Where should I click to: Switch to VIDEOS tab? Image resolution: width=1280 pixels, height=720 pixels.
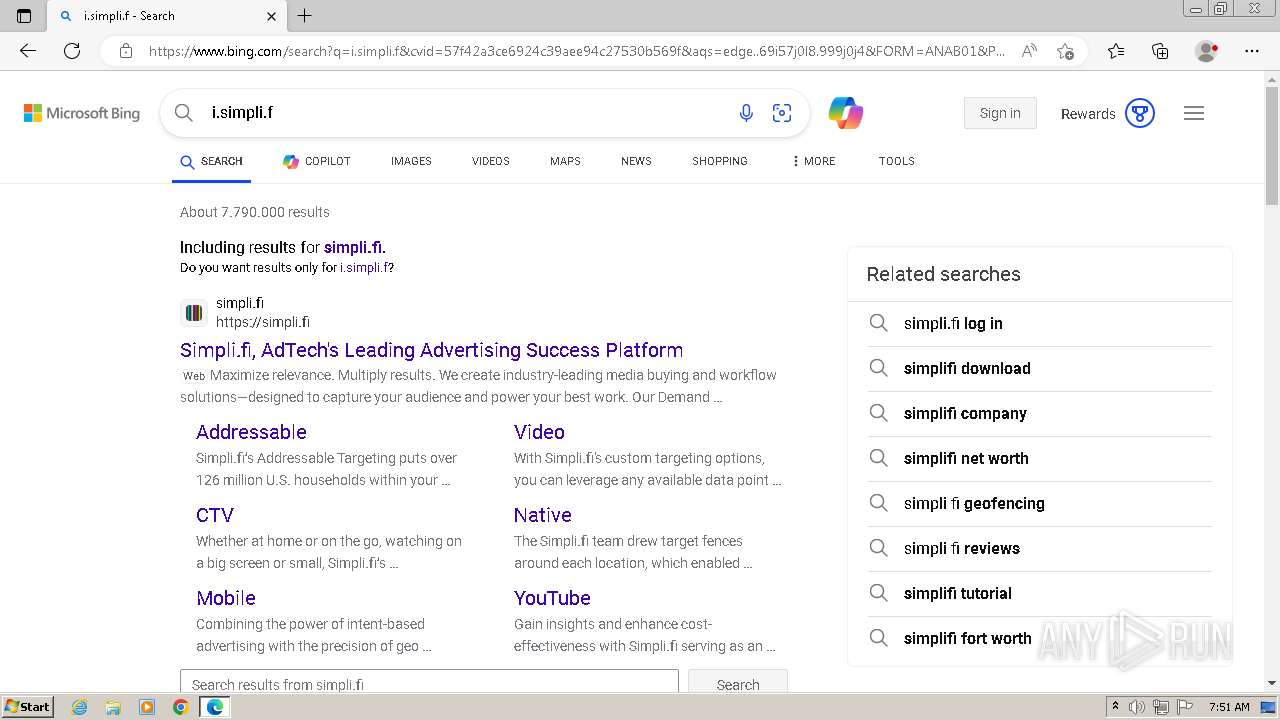[x=491, y=161]
